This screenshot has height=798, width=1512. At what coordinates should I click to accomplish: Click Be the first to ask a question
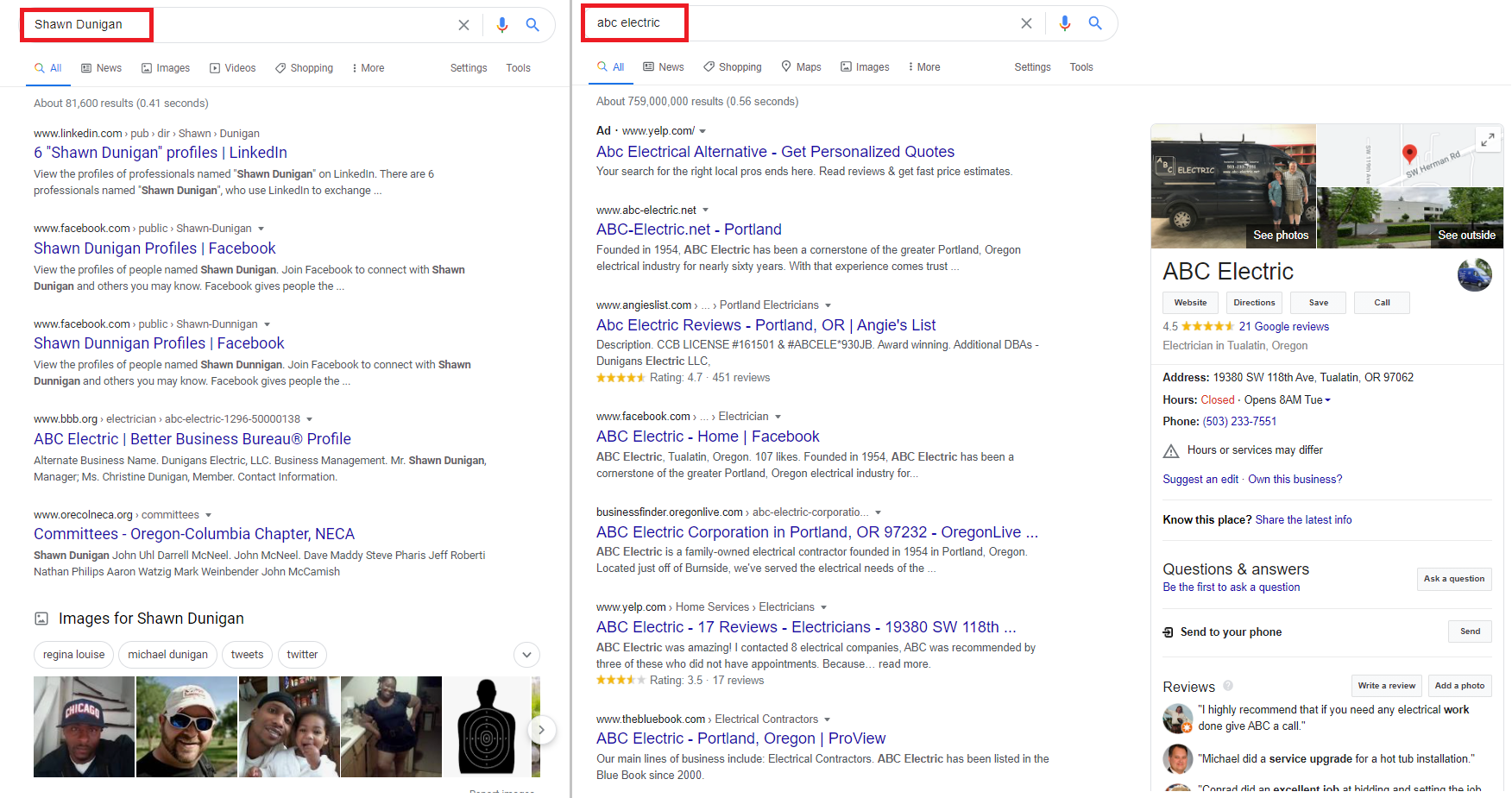pyautogui.click(x=1231, y=588)
